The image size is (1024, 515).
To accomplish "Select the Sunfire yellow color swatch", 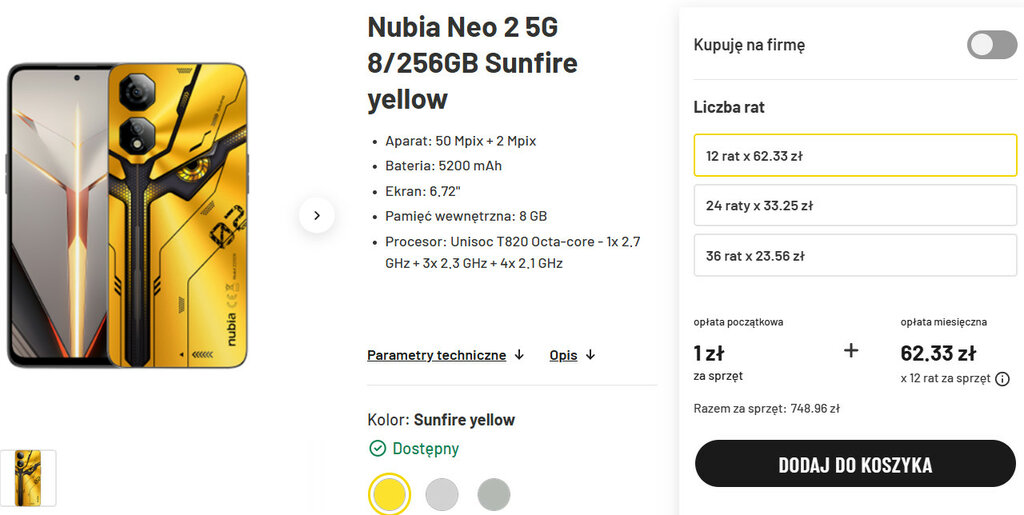I will click(389, 494).
